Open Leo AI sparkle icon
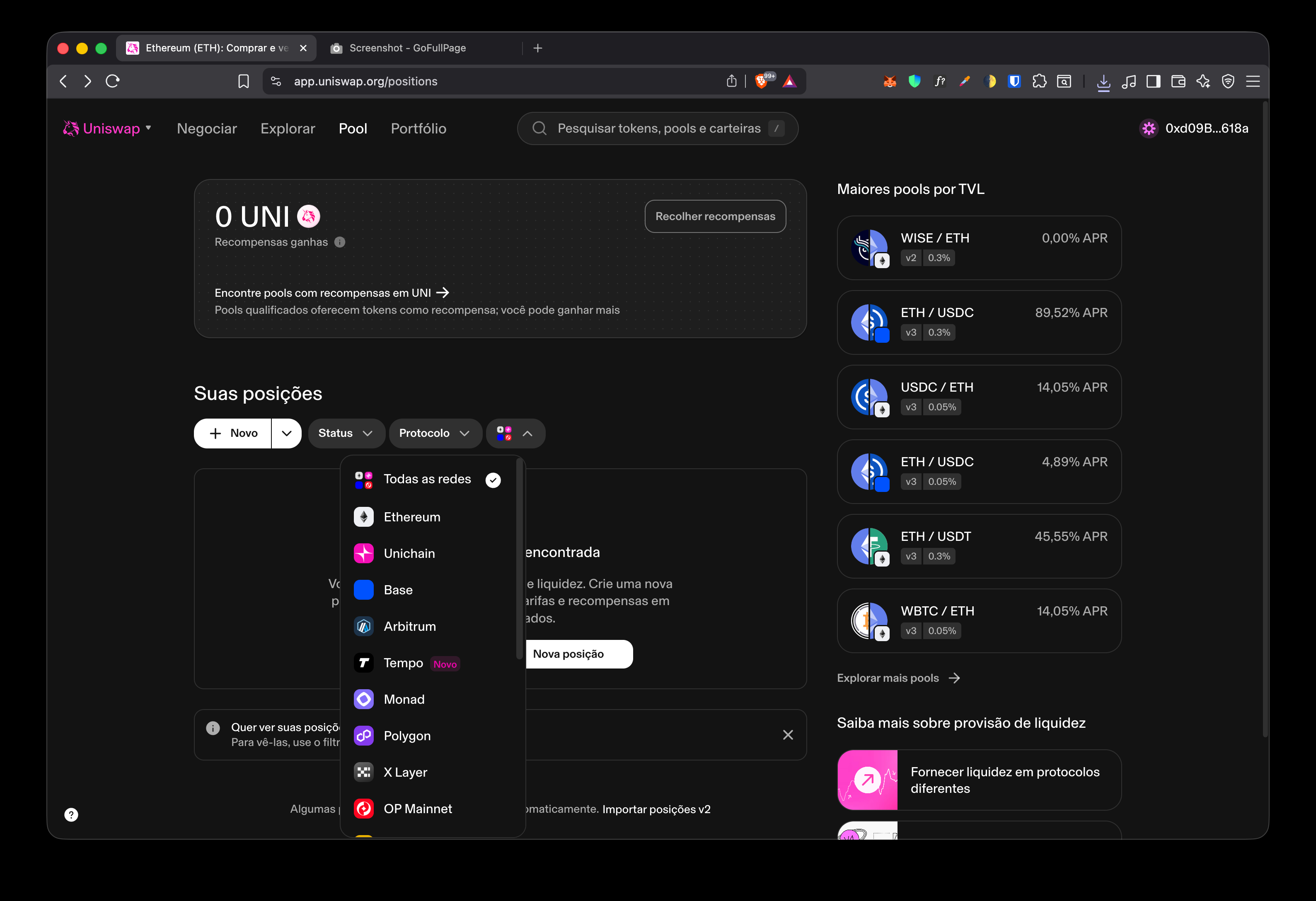Viewport: 1316px width, 901px height. pos(1203,82)
